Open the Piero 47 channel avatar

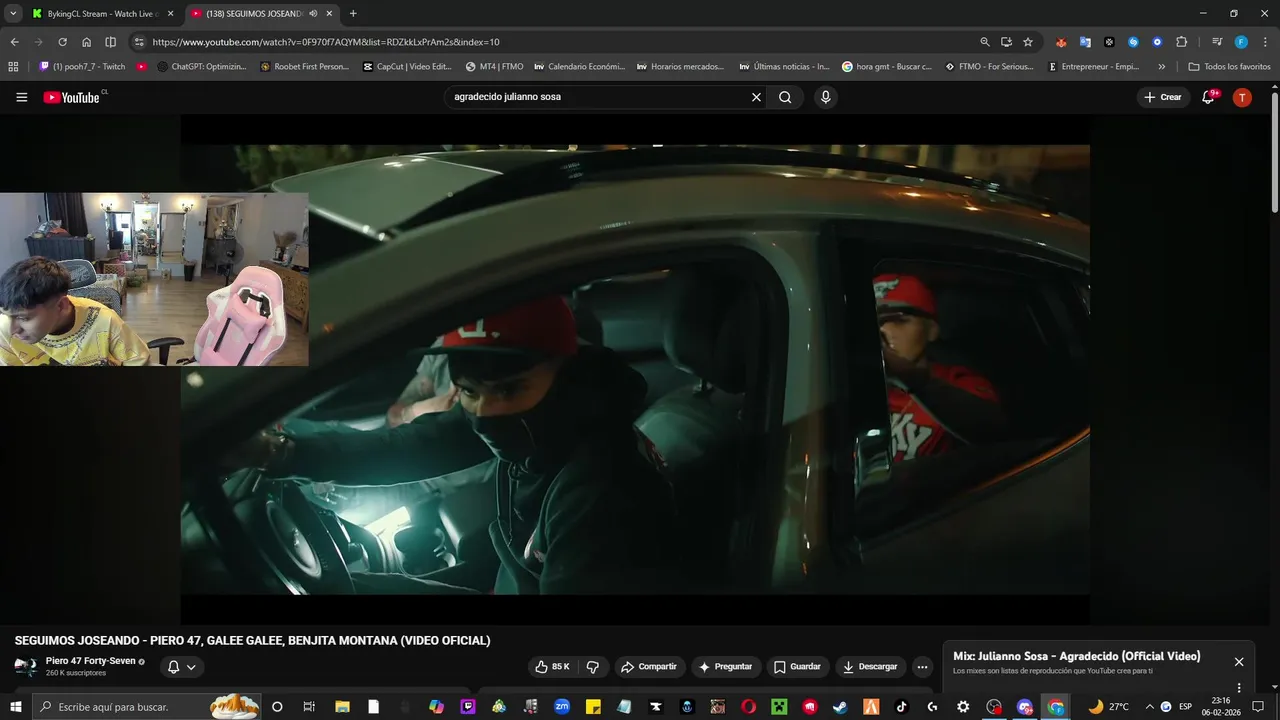coord(26,666)
